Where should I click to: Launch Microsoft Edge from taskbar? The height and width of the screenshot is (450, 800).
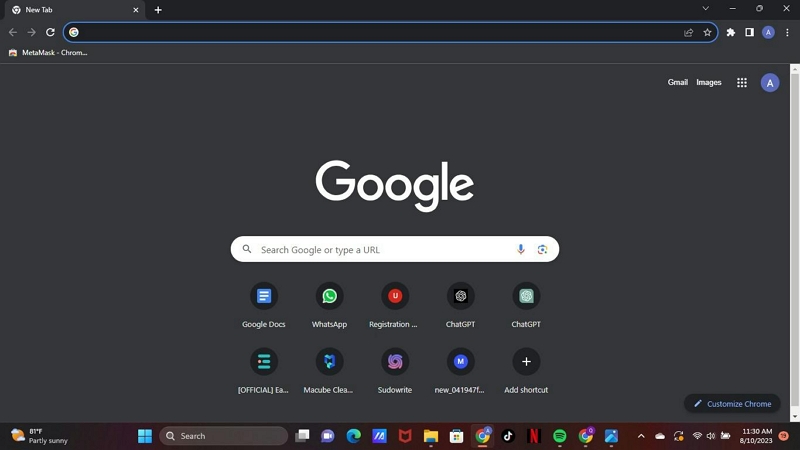click(354, 436)
